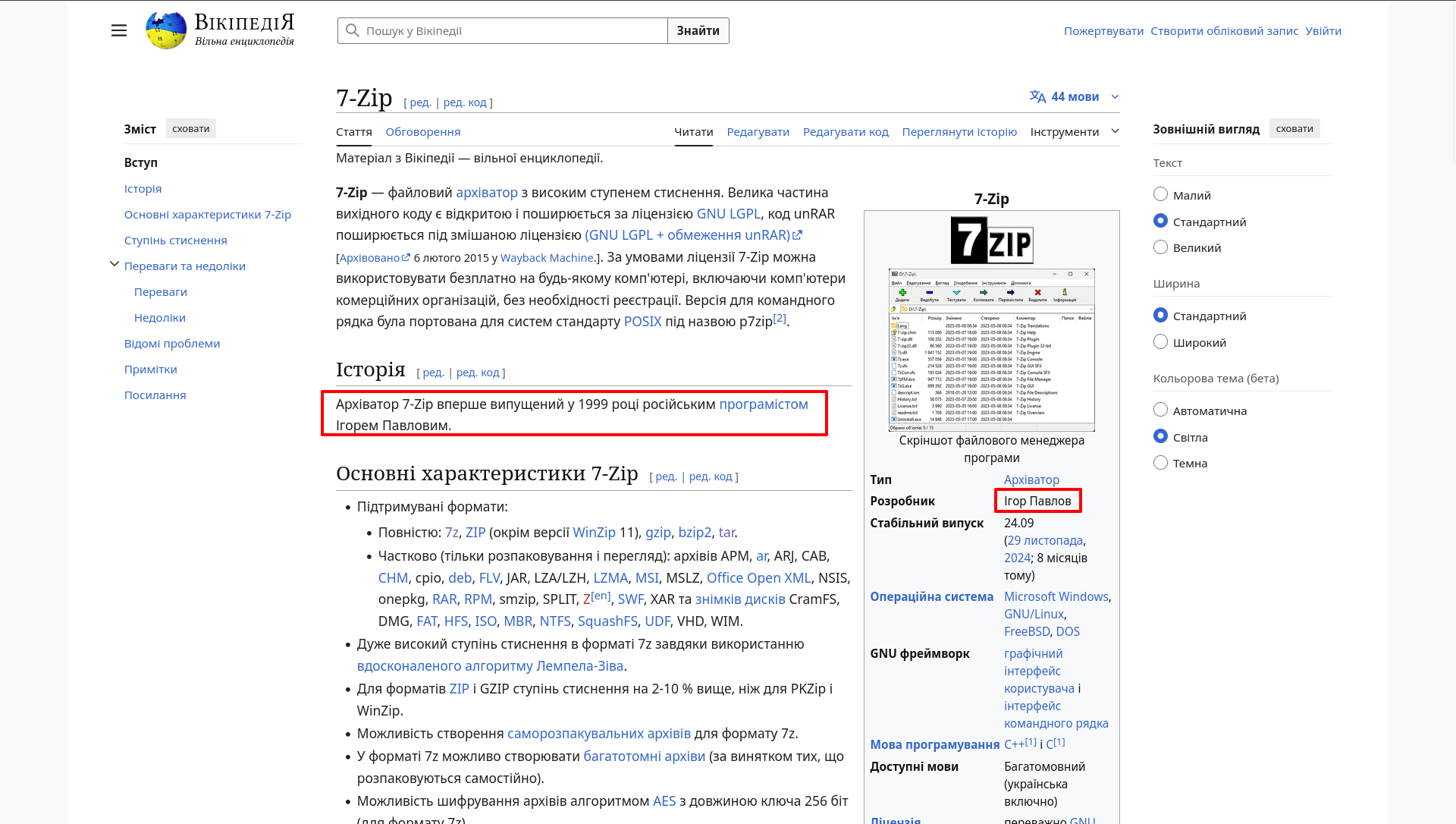Viewport: 1456px width, 824px height.
Task: Enable the Темна color theme
Action: point(1160,463)
